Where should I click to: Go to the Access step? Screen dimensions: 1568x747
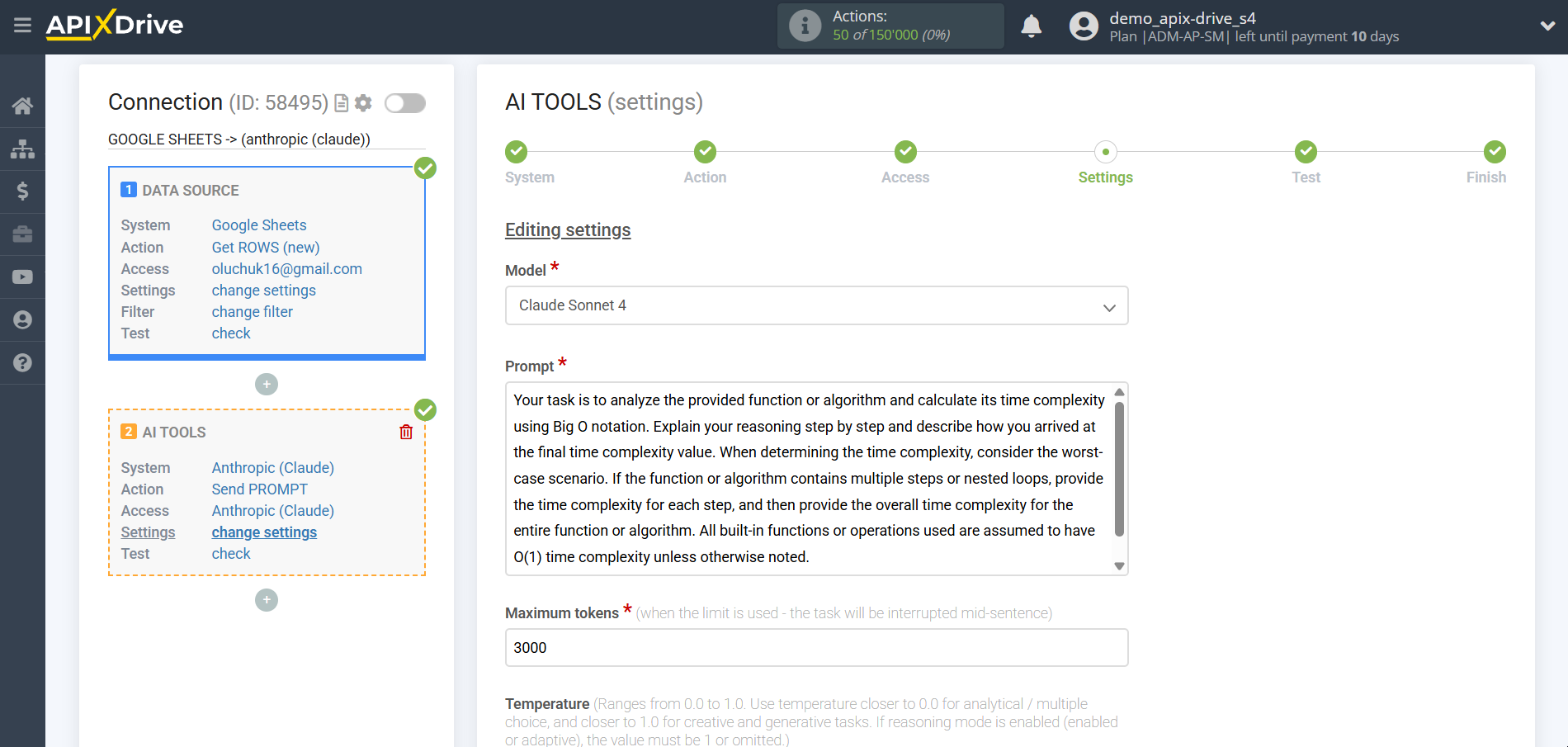905,152
